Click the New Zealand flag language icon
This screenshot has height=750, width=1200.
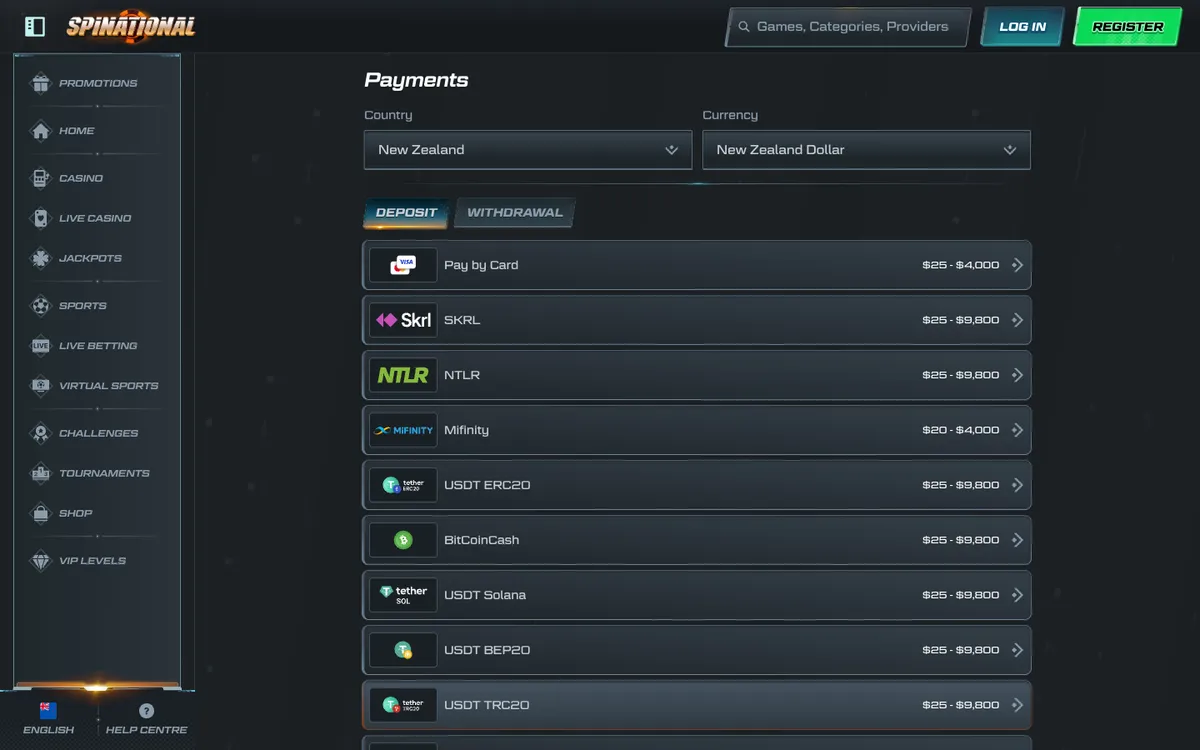coord(48,710)
